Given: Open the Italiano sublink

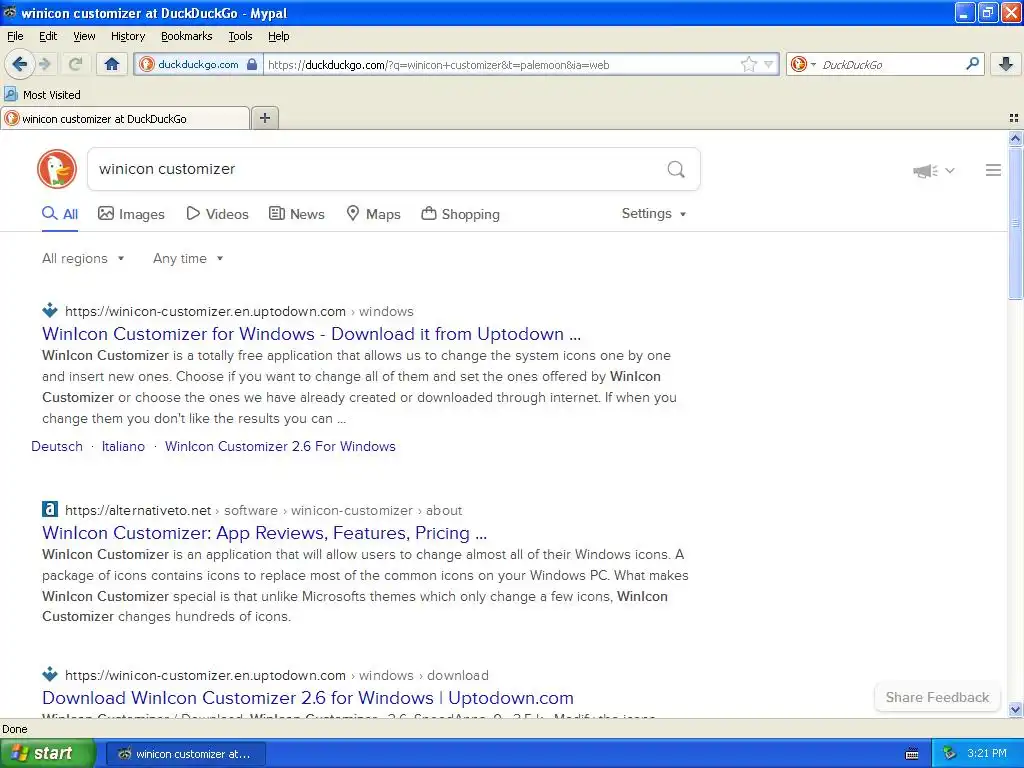Looking at the screenshot, I should coord(123,446).
